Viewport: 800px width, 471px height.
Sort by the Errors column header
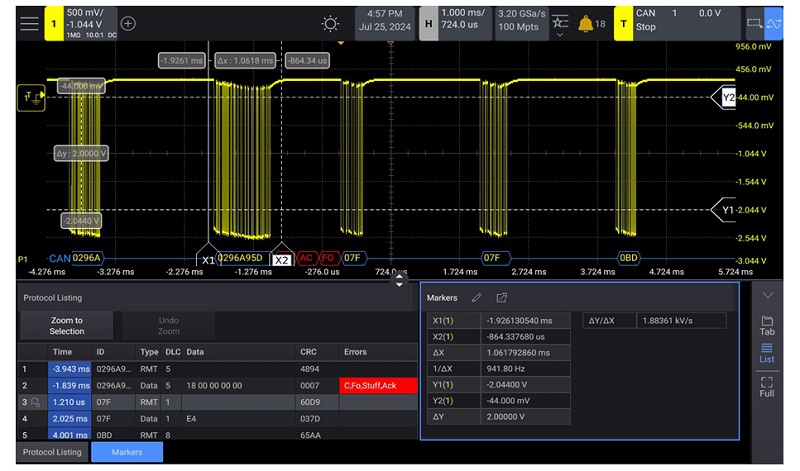(x=355, y=352)
